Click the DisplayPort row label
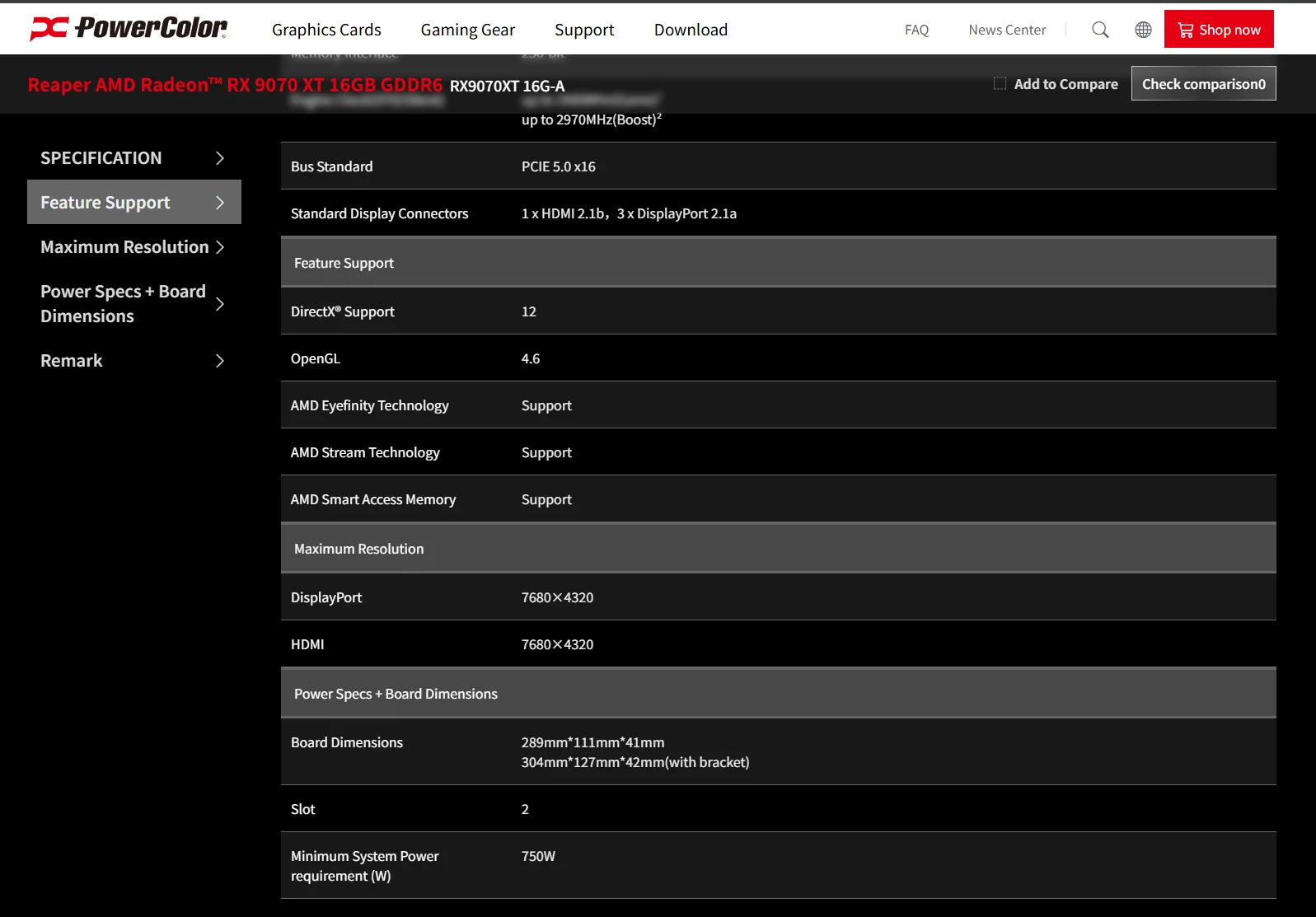 click(x=325, y=597)
